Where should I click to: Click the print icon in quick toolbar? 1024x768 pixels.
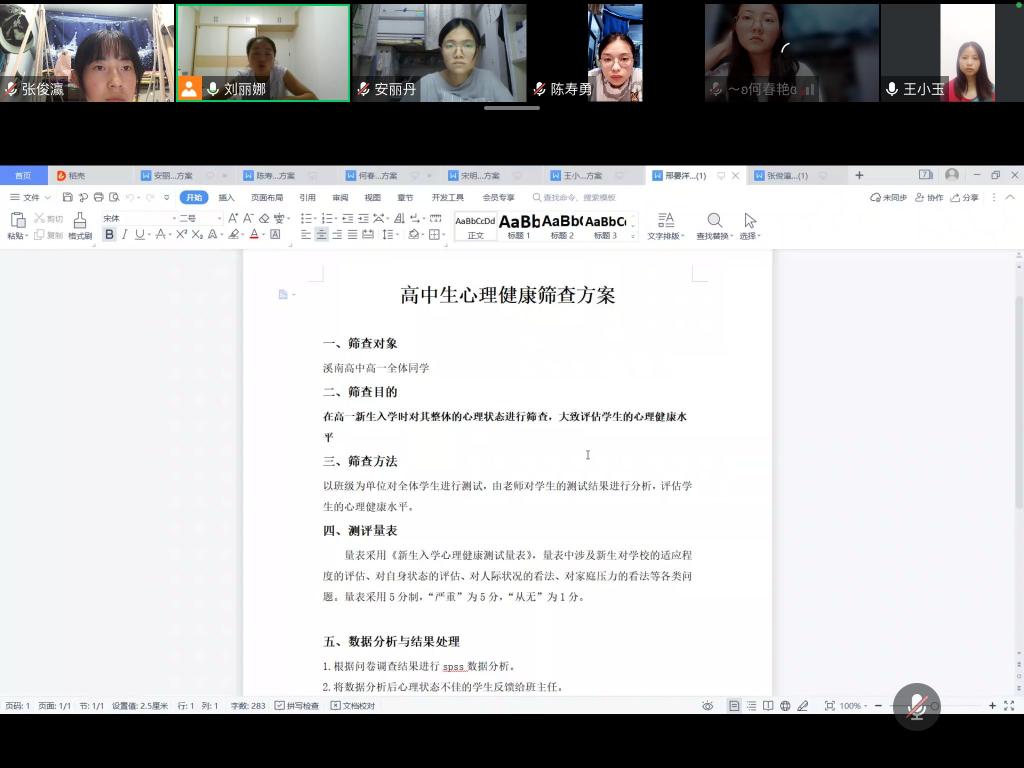pyautogui.click(x=98, y=198)
